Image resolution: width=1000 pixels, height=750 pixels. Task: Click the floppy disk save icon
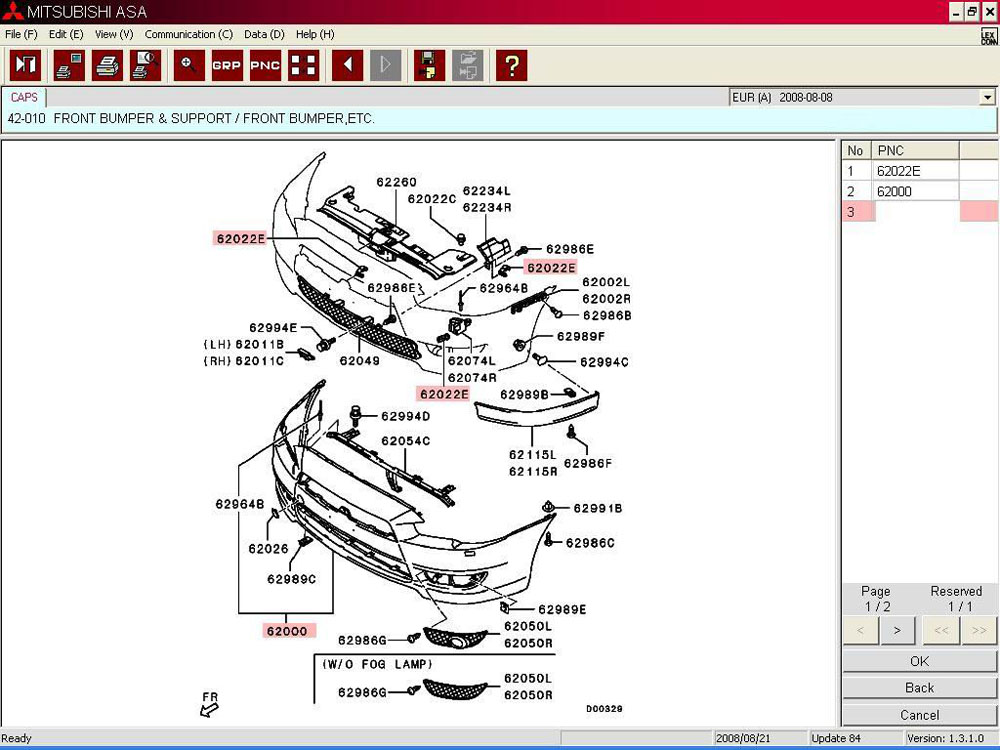pos(428,66)
